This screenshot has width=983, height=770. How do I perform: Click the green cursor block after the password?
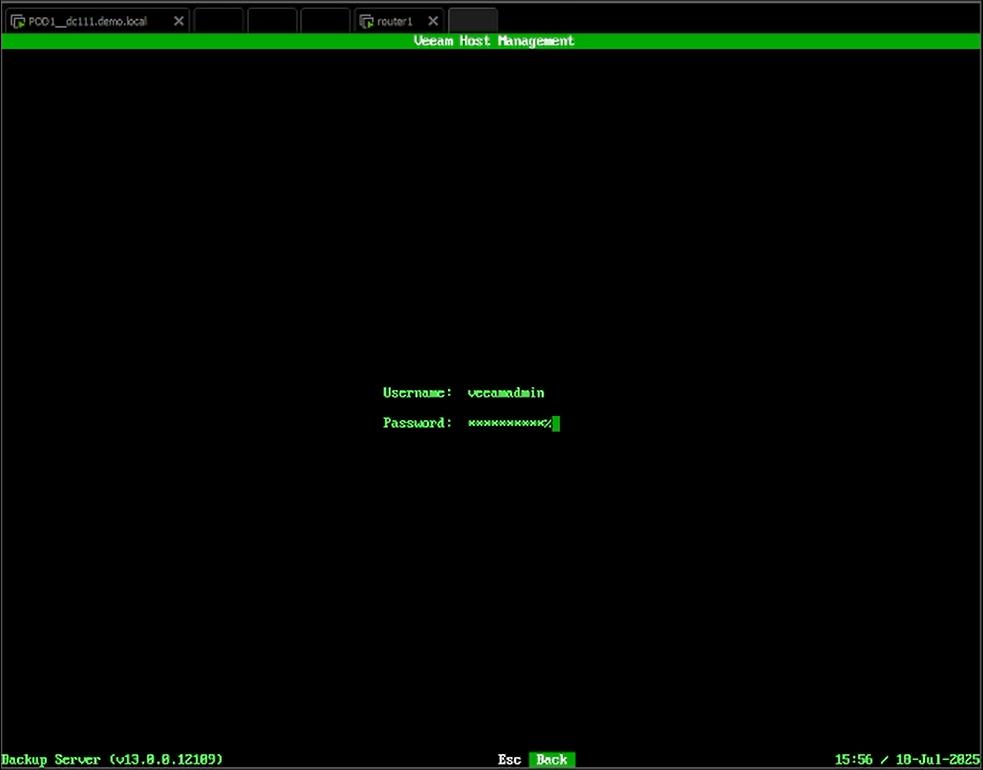coord(556,424)
